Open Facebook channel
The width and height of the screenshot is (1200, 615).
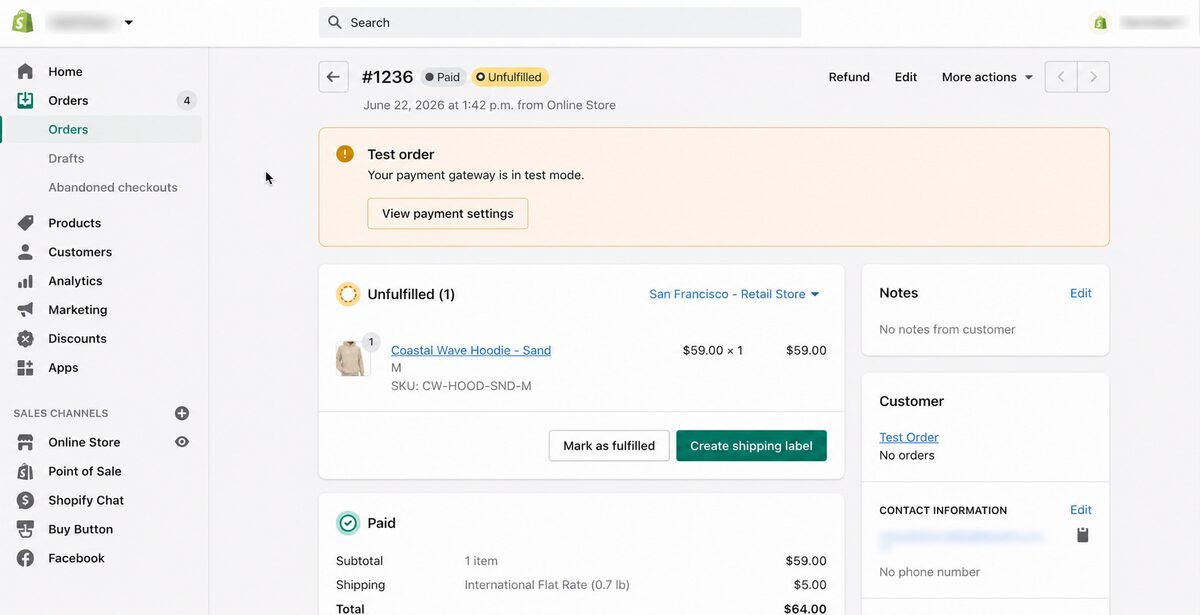77,558
